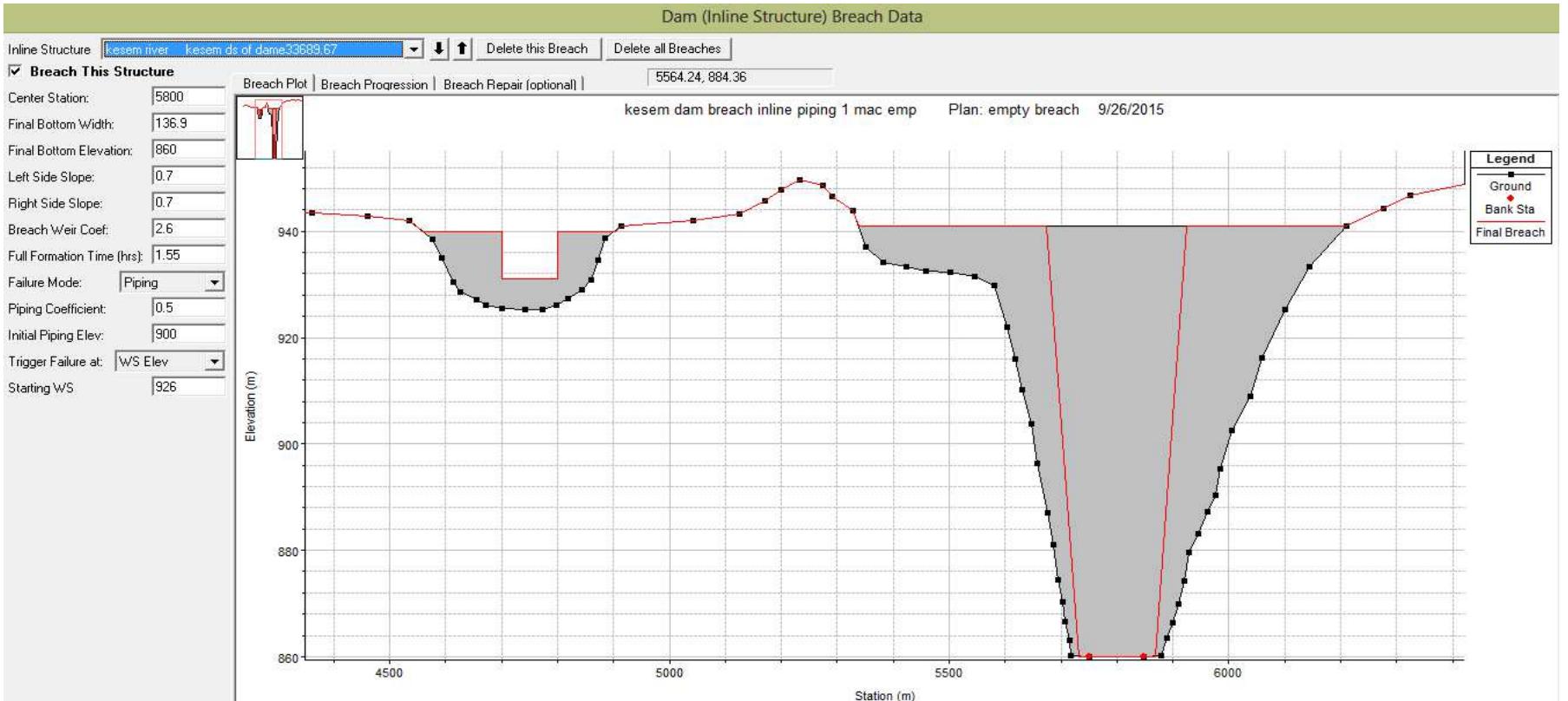
Task: Click the Plan: empty breach label
Action: (x=1014, y=110)
